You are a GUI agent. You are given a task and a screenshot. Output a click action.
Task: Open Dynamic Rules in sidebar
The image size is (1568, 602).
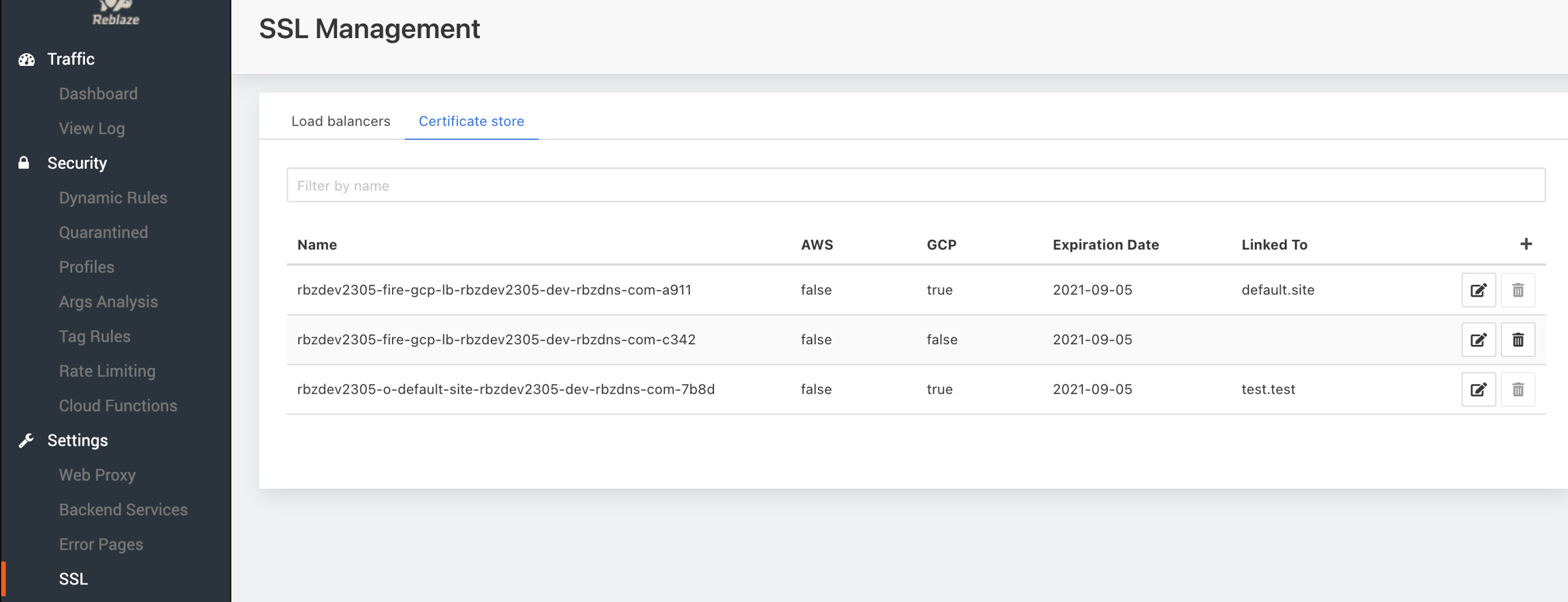pyautogui.click(x=113, y=198)
